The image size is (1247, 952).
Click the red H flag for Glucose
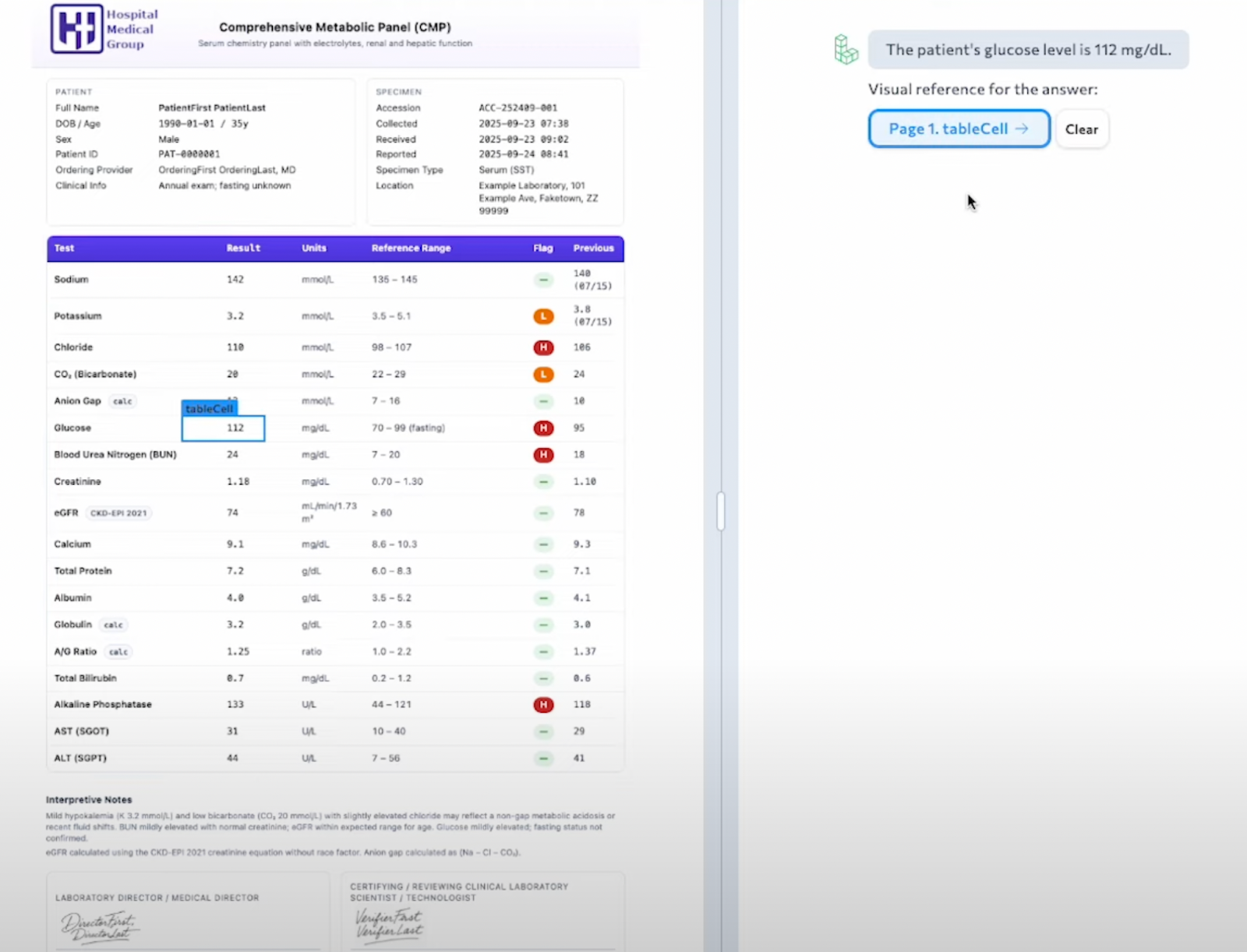tap(543, 428)
